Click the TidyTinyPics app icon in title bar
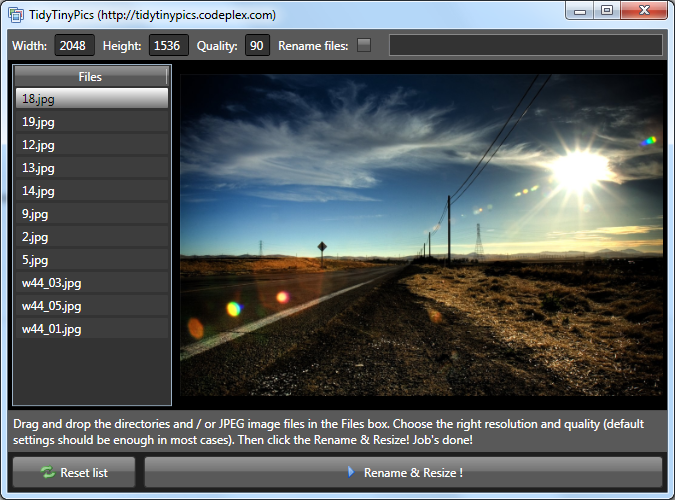Screen dimensions: 675x500 tap(15, 15)
